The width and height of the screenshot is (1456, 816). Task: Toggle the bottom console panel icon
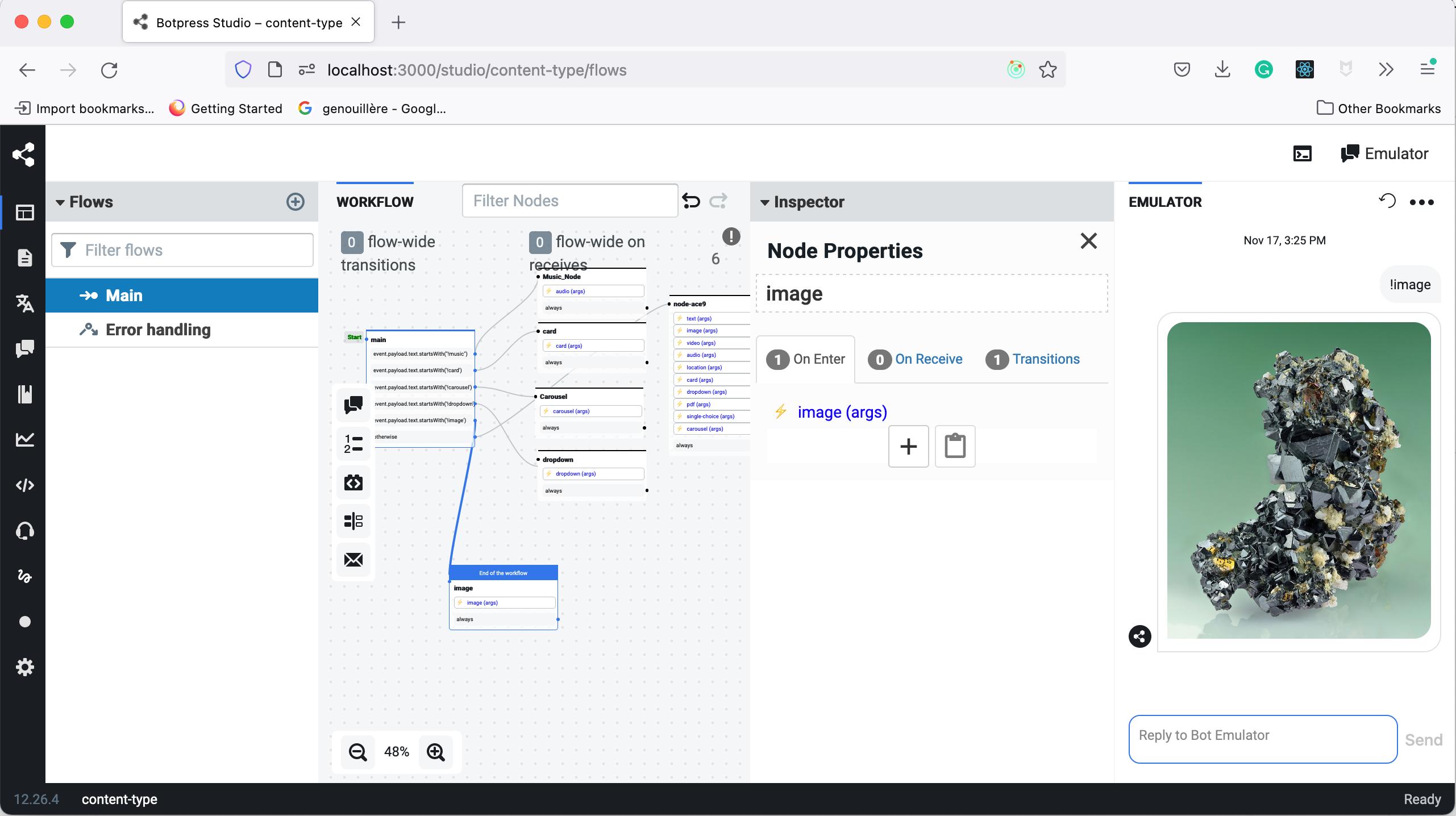pos(1302,153)
